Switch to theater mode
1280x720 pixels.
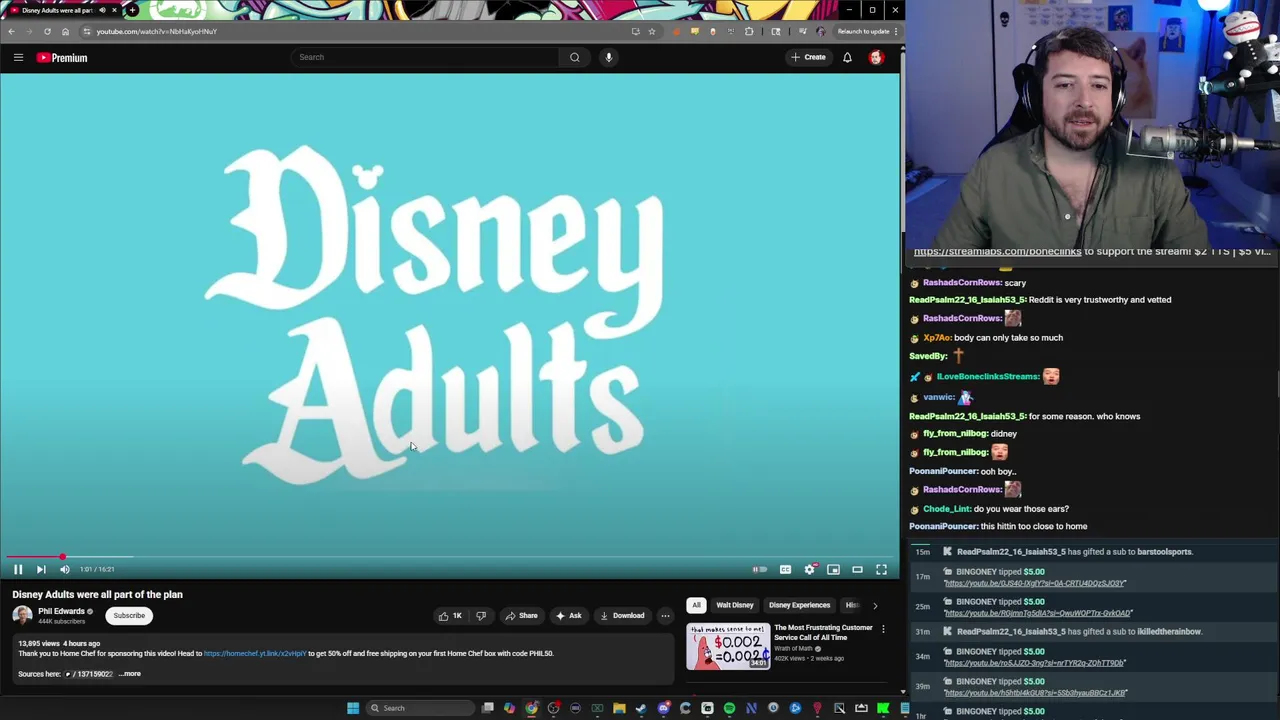[857, 569]
